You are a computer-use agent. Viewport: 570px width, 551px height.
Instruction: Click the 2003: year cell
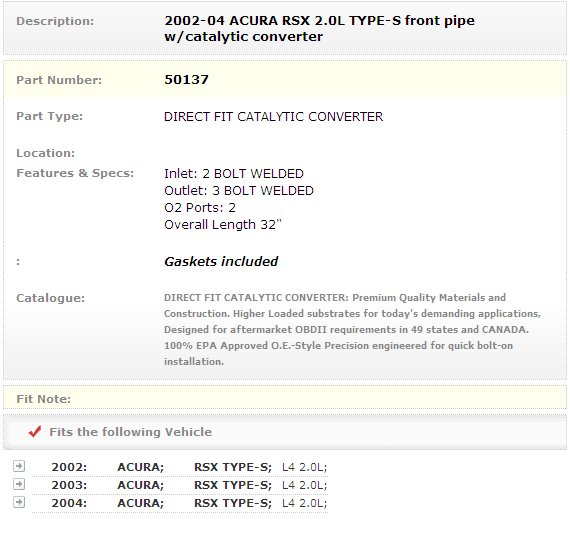click(x=69, y=485)
